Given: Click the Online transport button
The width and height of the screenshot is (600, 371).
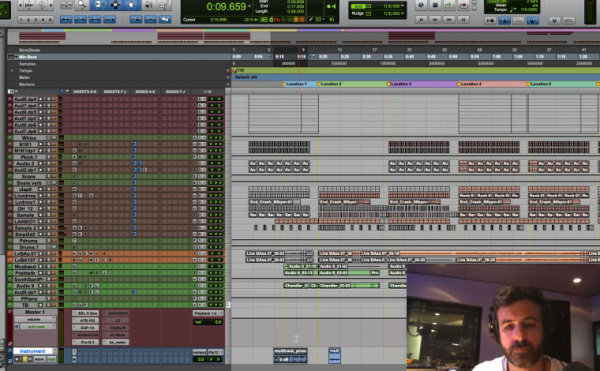Looking at the screenshot, I should pyautogui.click(x=421, y=5).
